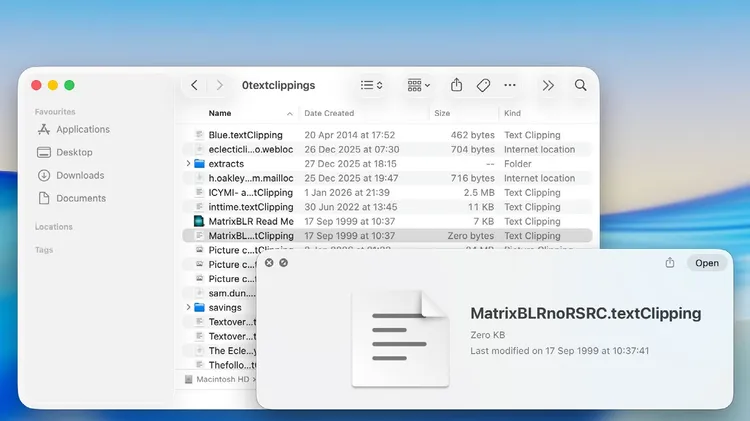Image resolution: width=750 pixels, height=421 pixels.
Task: Click the Open button in Quick Look
Action: pyautogui.click(x=707, y=263)
